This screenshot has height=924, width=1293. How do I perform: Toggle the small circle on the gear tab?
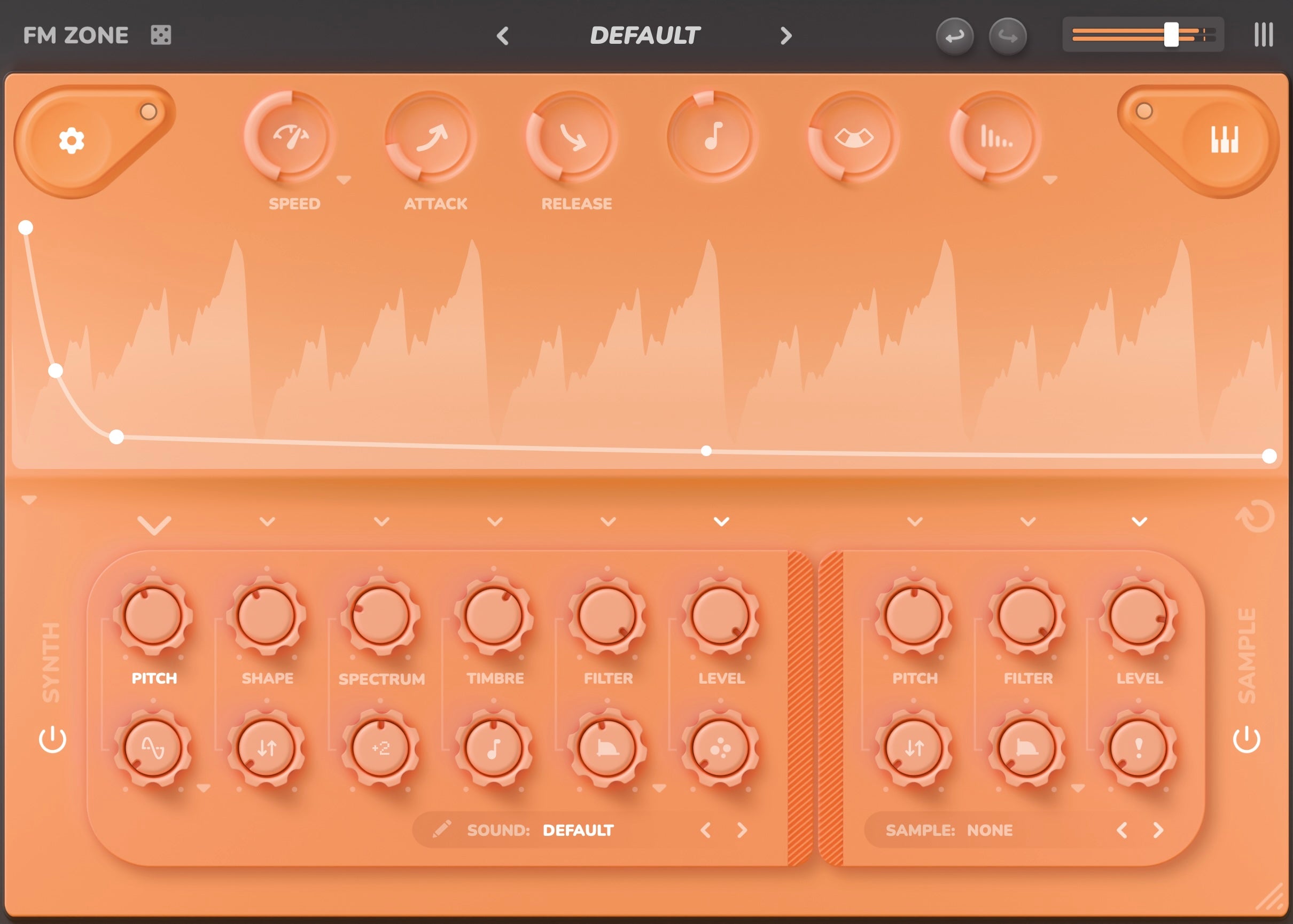(x=149, y=112)
